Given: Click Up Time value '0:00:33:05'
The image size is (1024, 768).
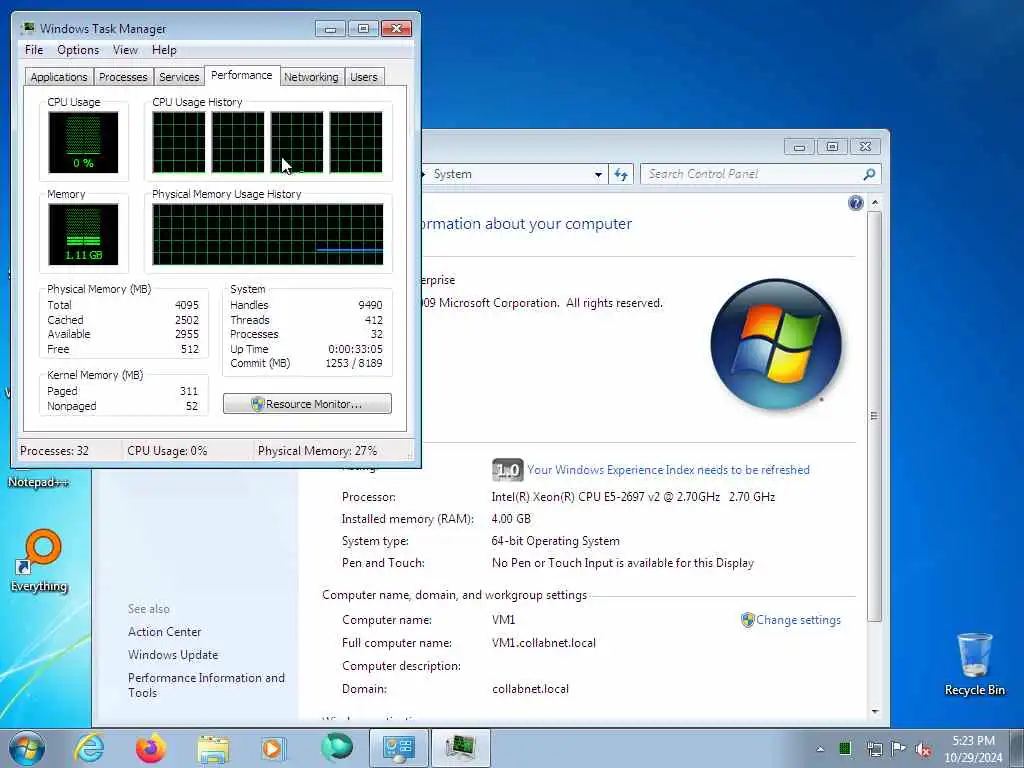Looking at the screenshot, I should [x=355, y=349].
